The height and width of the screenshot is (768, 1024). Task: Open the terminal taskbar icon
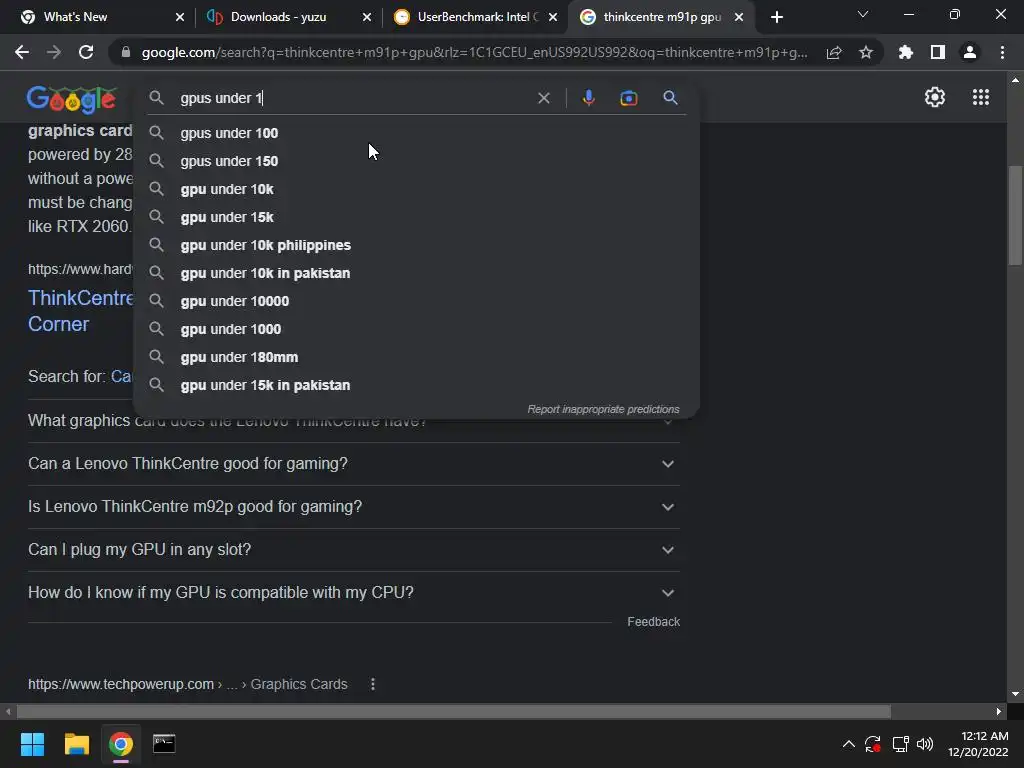click(164, 744)
